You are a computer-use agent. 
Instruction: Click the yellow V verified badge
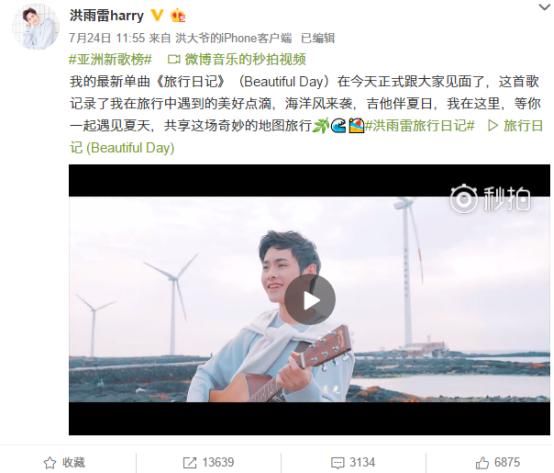tap(157, 15)
